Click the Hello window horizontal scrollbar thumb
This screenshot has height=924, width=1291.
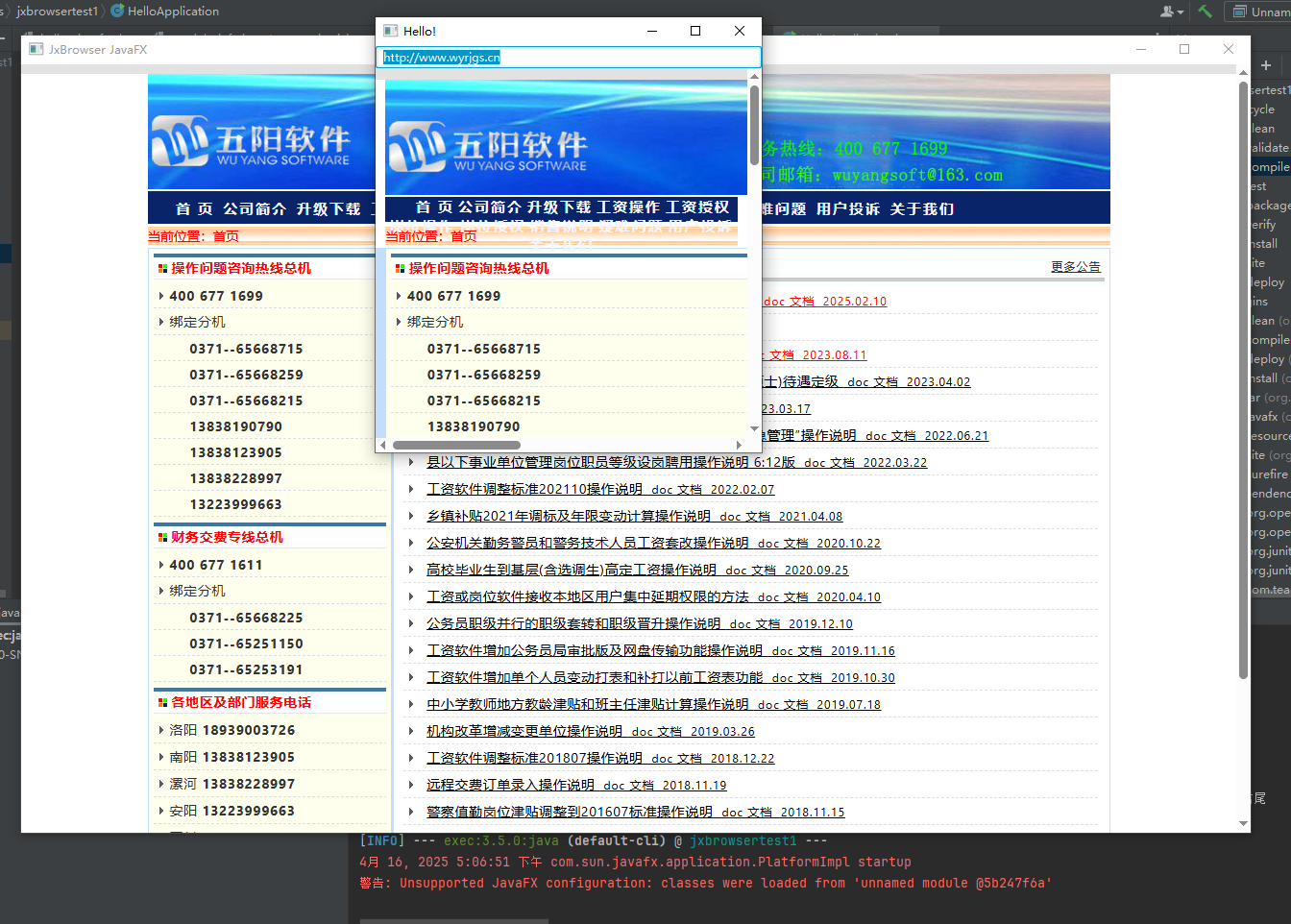point(456,445)
